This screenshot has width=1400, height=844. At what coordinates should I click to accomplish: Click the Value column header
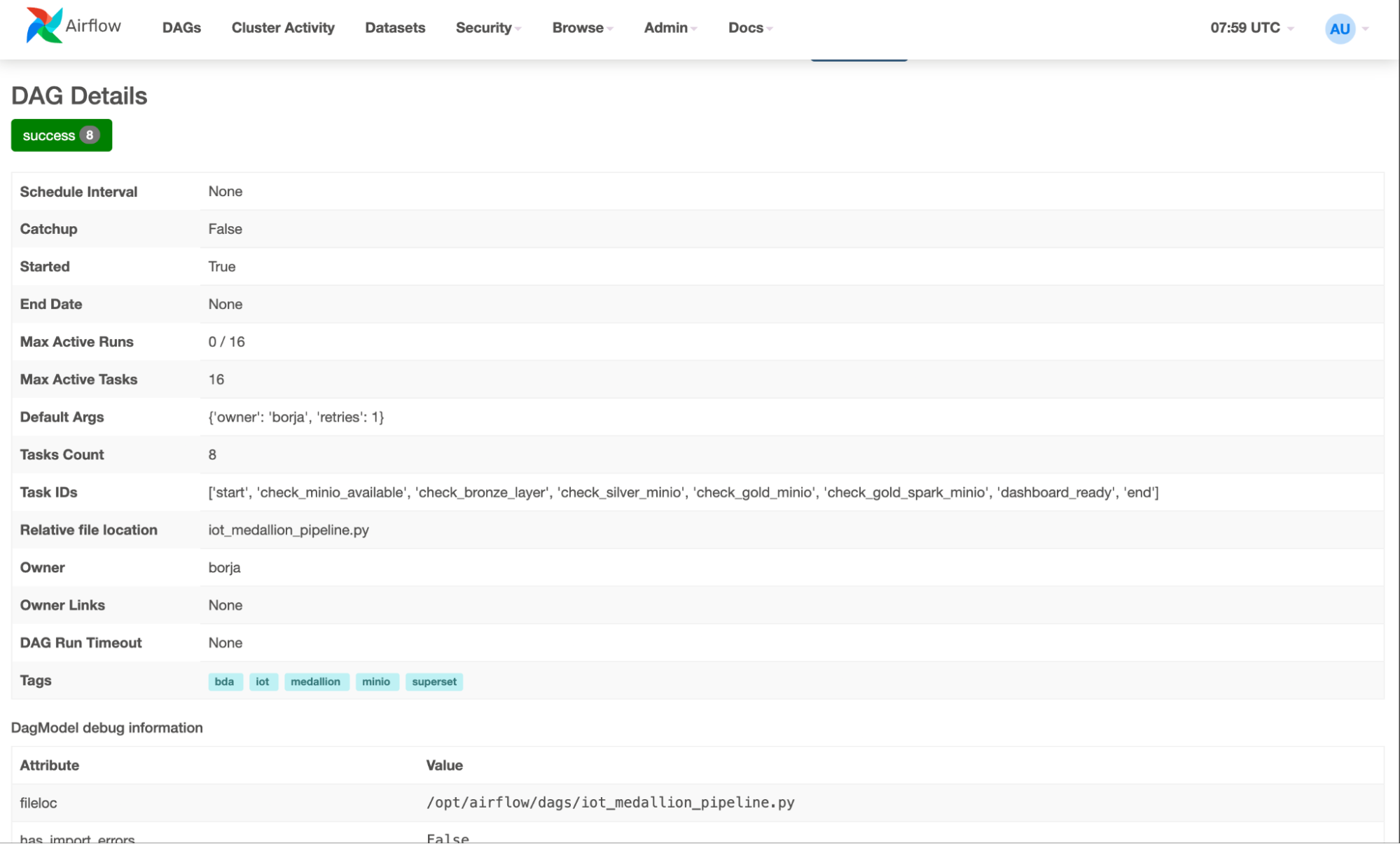pos(444,766)
